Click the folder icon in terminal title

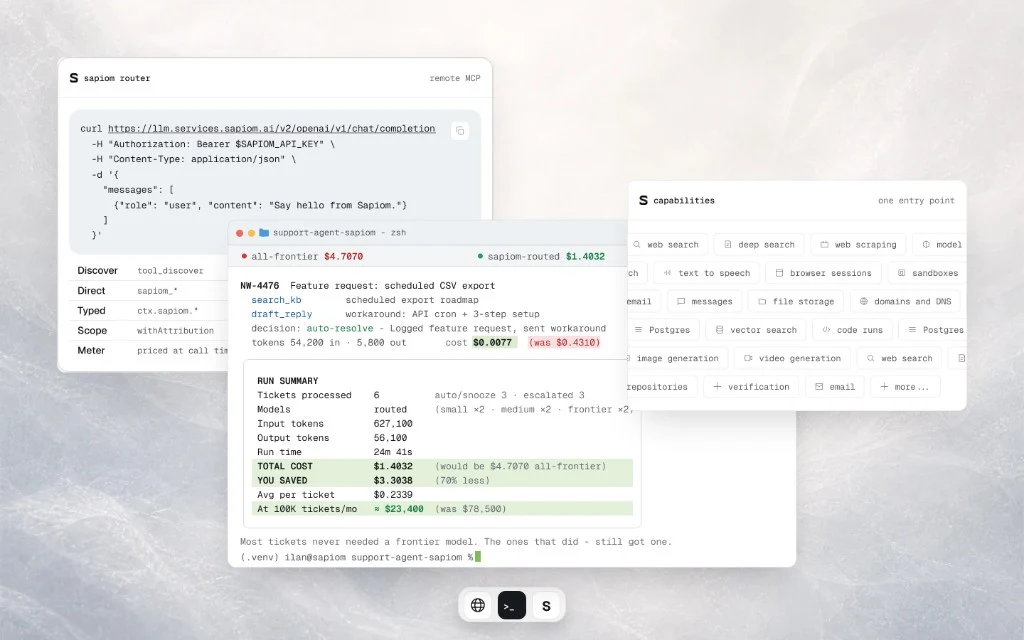pos(264,232)
